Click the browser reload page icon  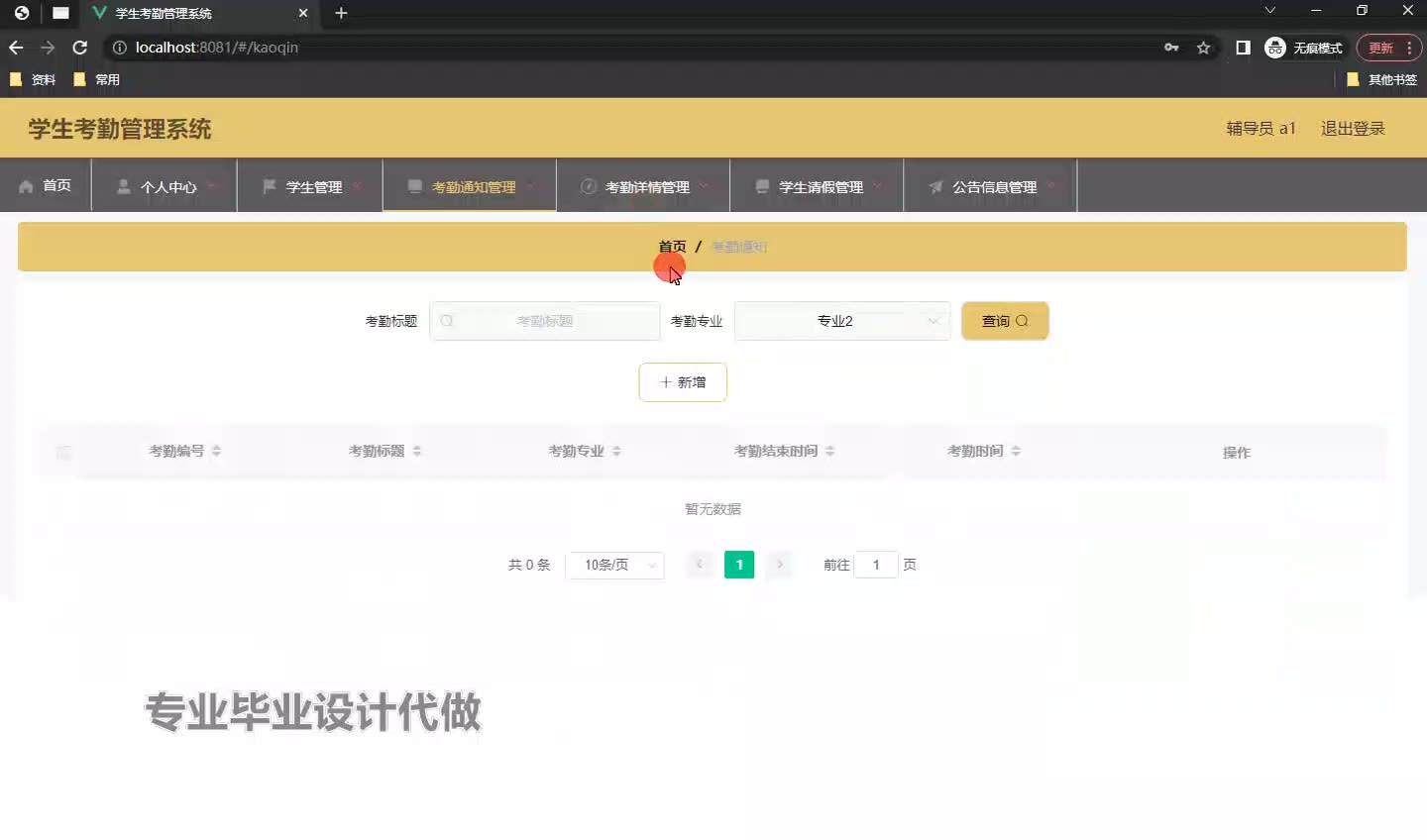tap(80, 48)
